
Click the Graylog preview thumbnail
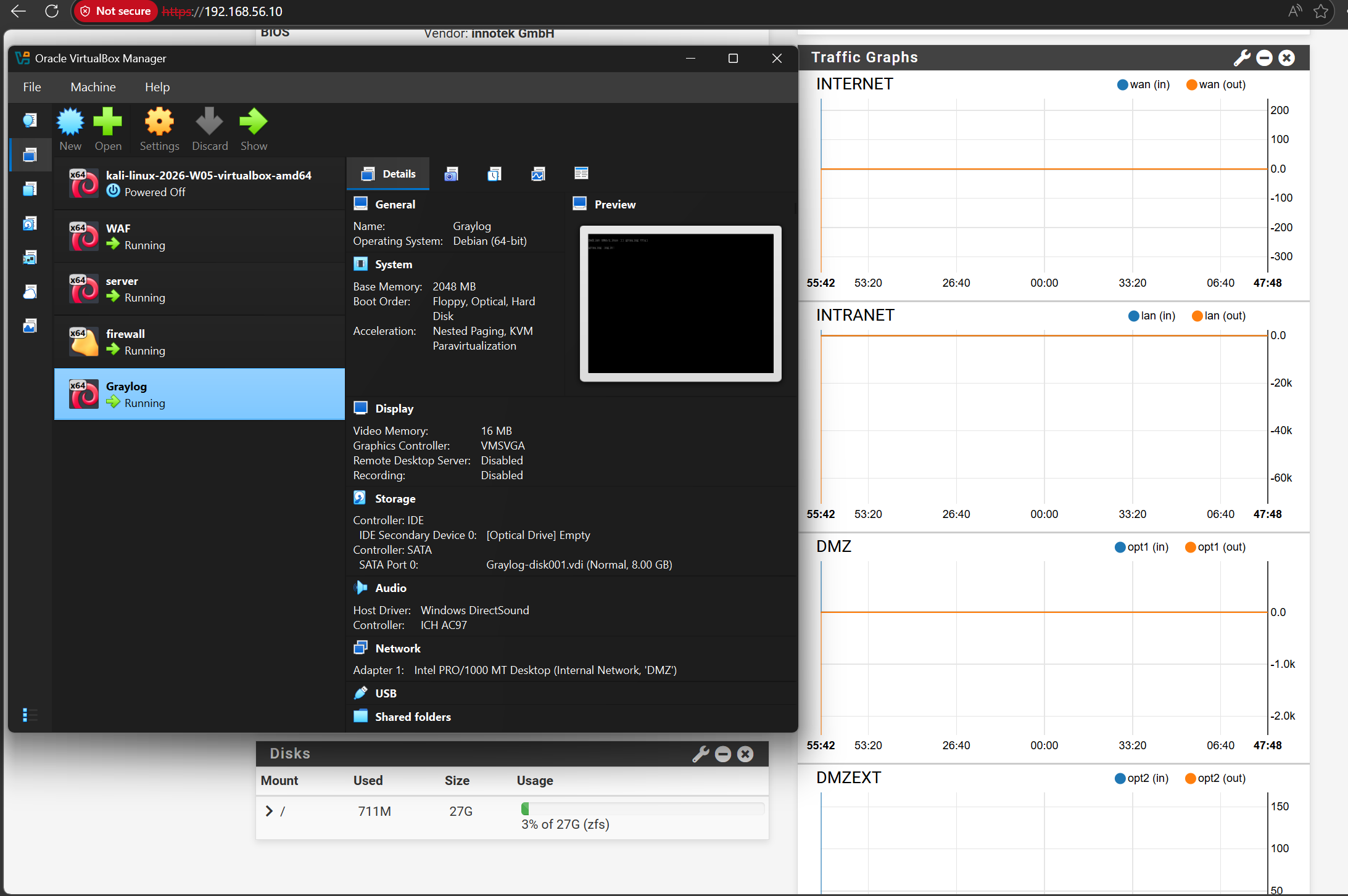tap(680, 303)
